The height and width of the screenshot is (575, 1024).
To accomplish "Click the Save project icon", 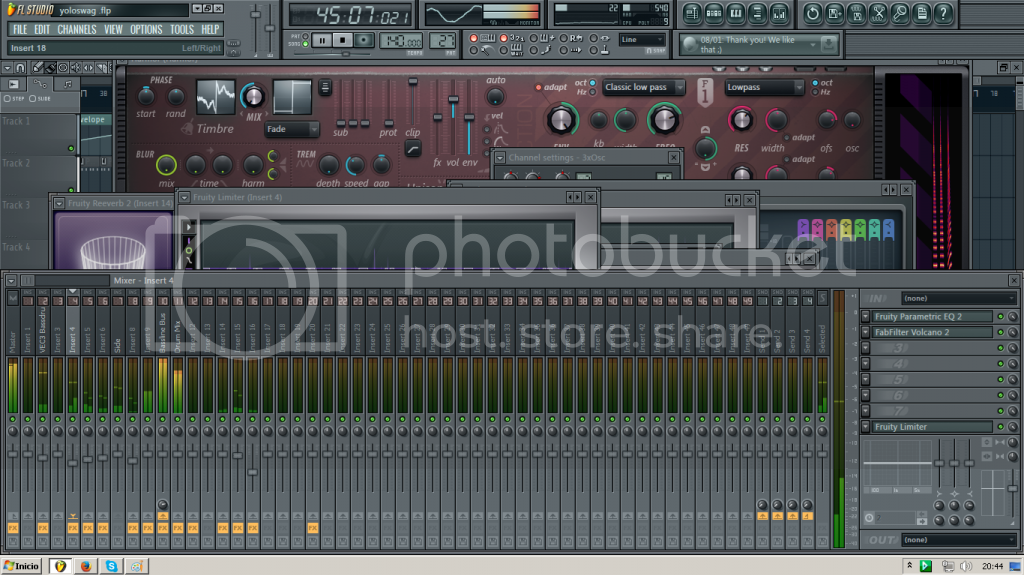I will (x=856, y=13).
